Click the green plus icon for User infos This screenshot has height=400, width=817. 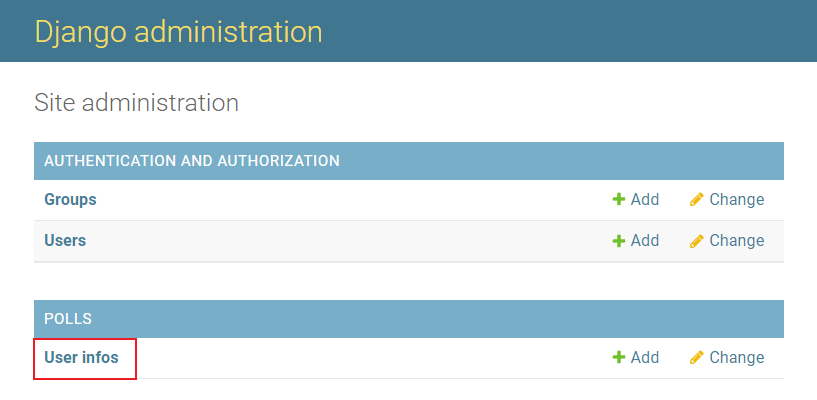tap(618, 357)
